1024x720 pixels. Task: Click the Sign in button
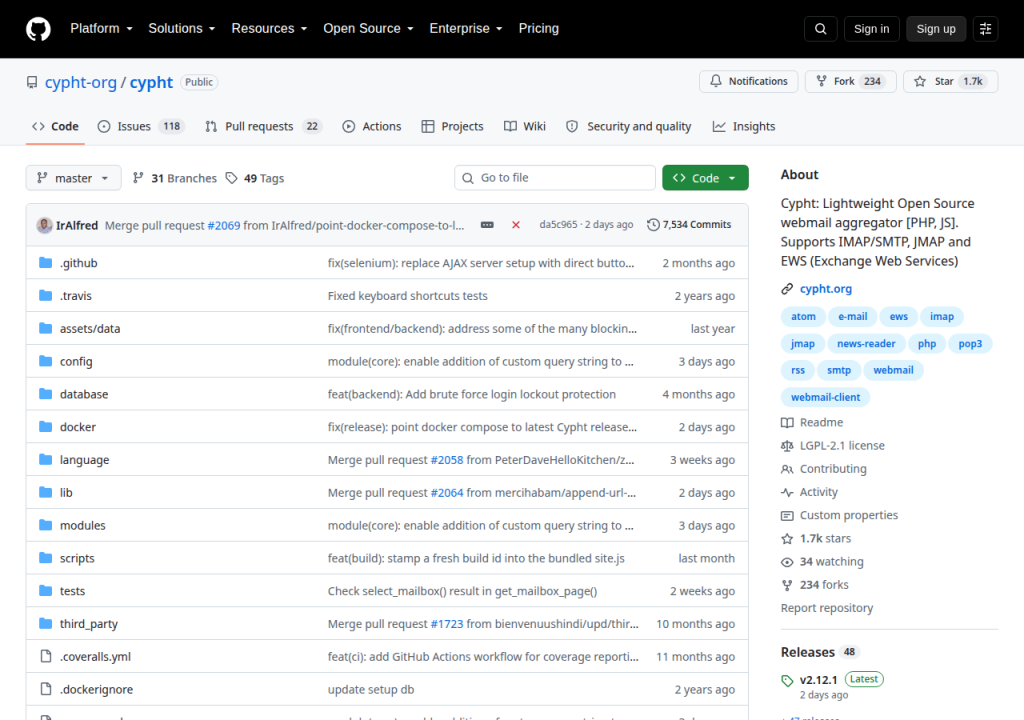[871, 29]
